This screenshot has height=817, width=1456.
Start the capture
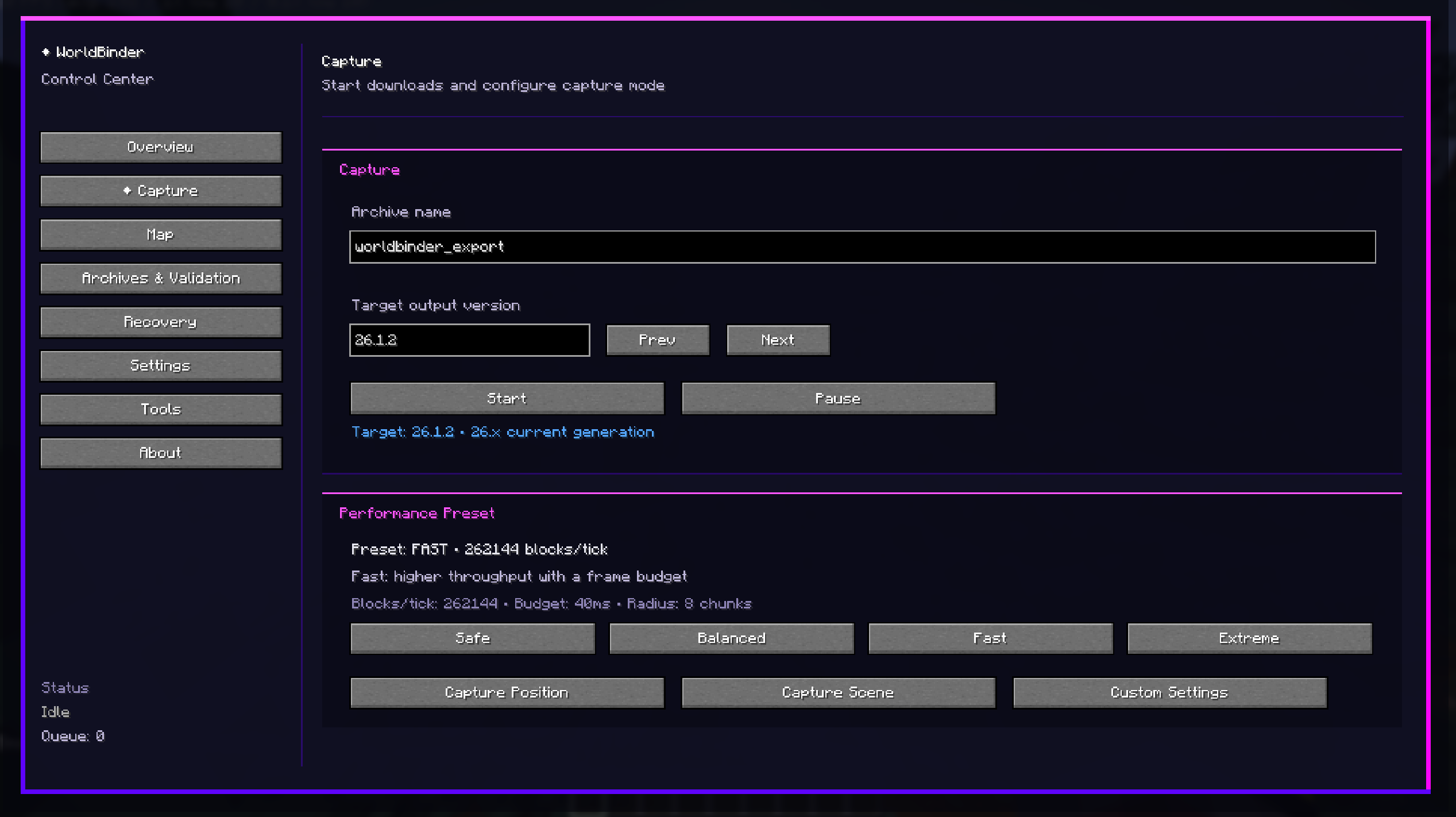tap(507, 398)
